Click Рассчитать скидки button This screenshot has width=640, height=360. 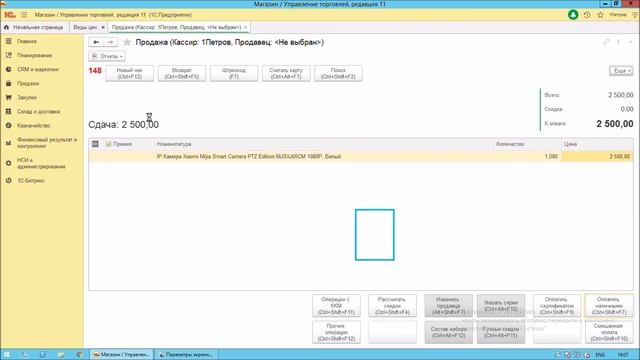click(392, 306)
